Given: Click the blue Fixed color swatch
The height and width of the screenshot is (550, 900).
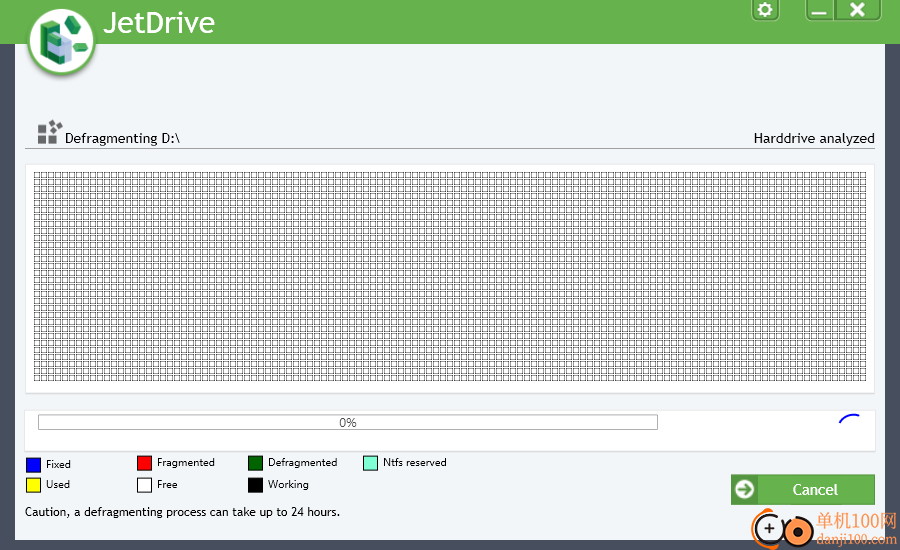Looking at the screenshot, I should (x=33, y=464).
